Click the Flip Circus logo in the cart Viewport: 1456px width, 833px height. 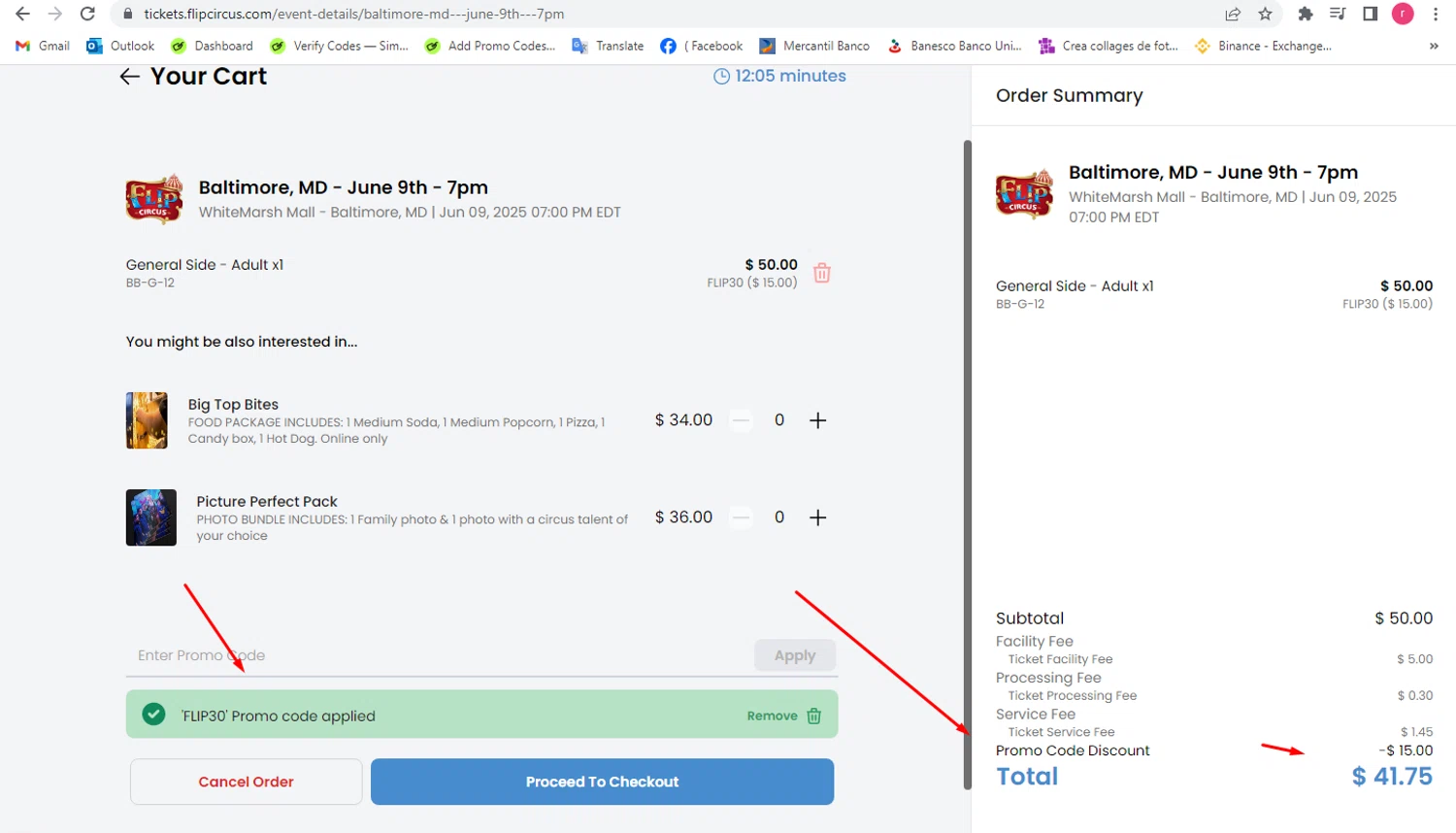coord(154,199)
